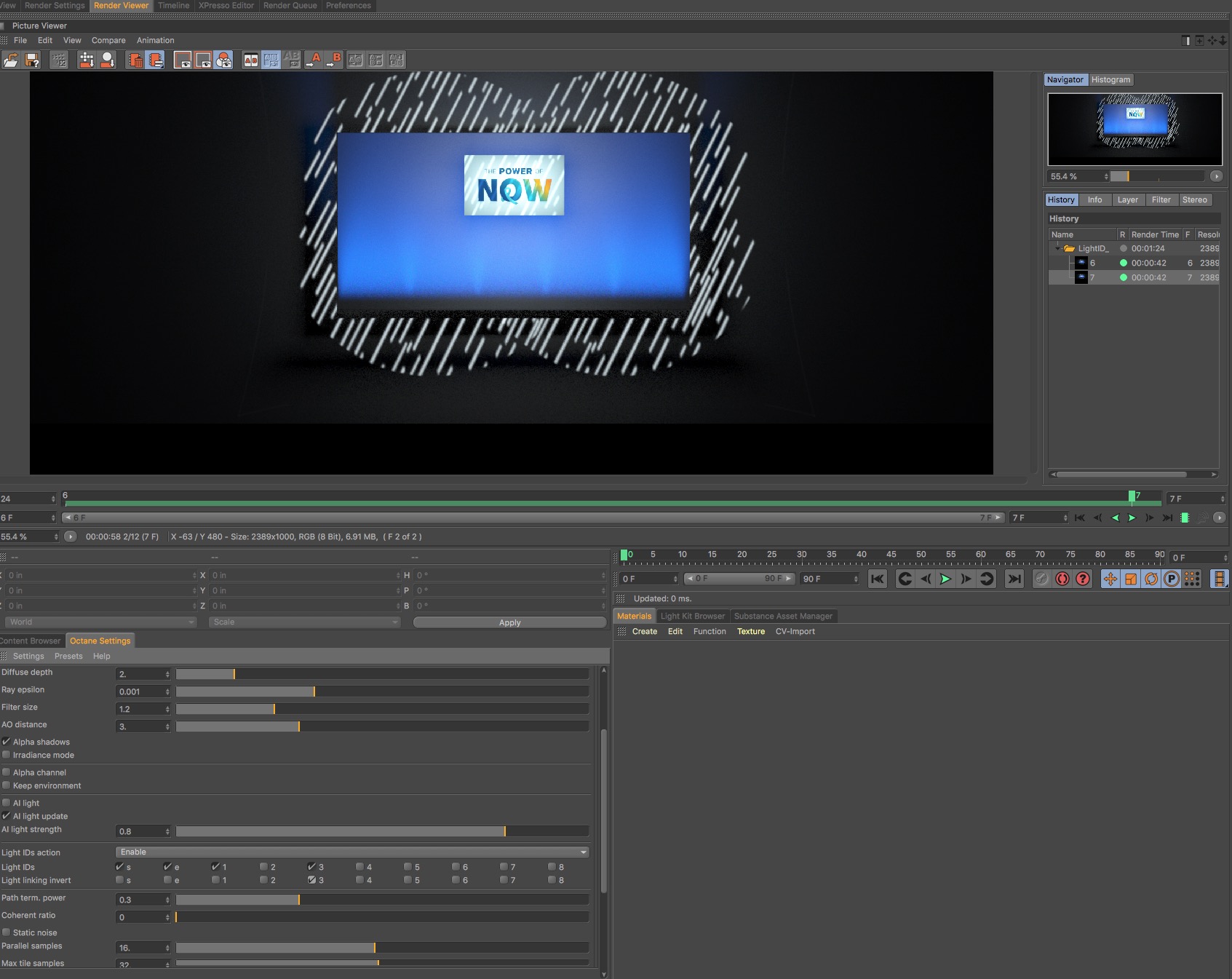
Task: Toggle the Scale keyframe icon
Action: (x=1131, y=579)
